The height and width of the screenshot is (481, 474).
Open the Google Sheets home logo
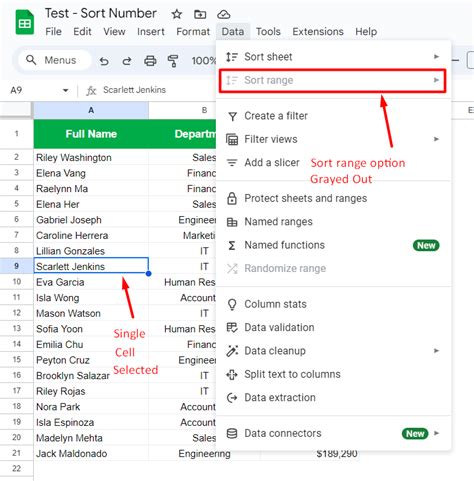[x=25, y=22]
